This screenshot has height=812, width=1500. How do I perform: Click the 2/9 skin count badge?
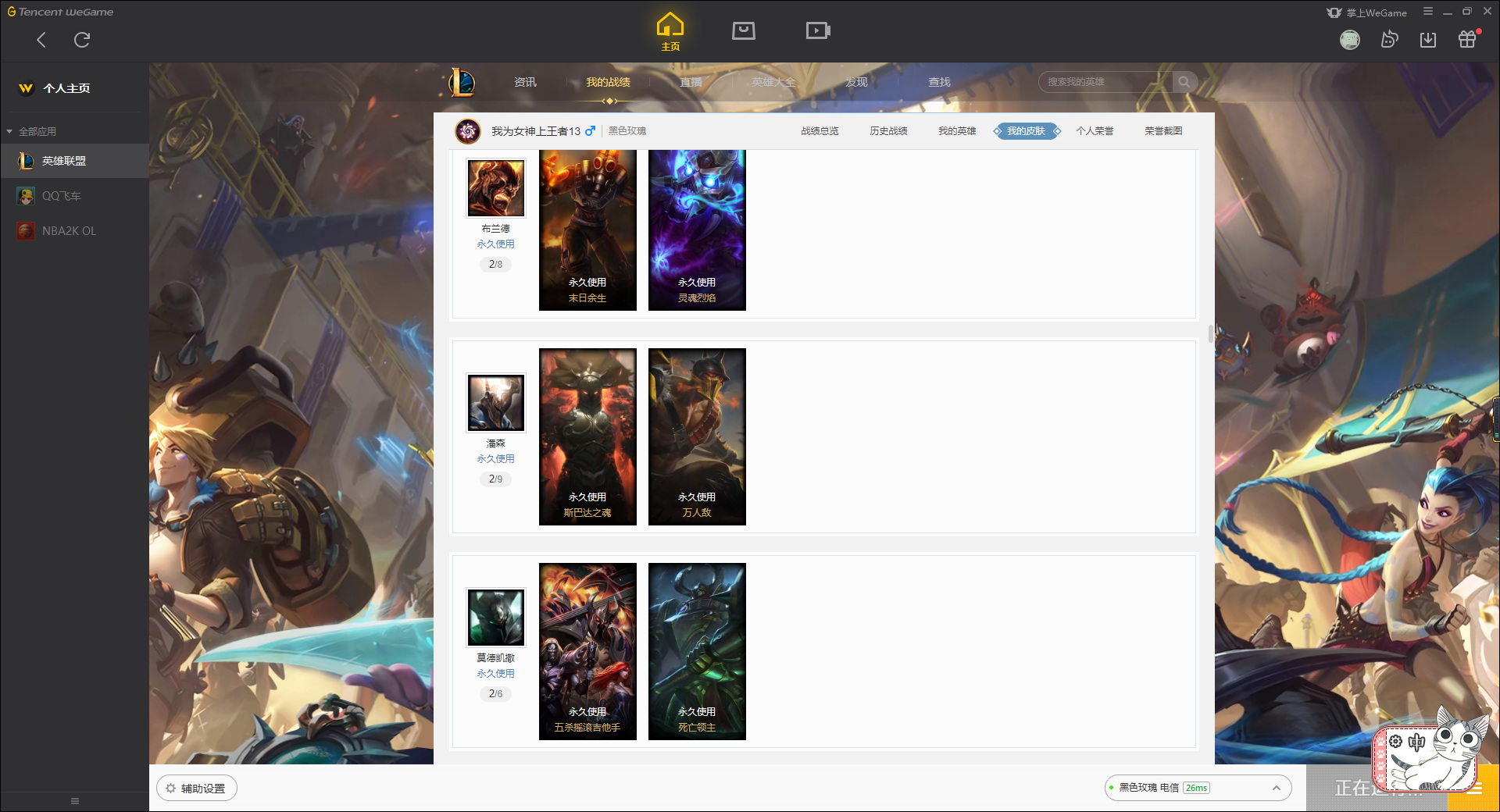[496, 479]
